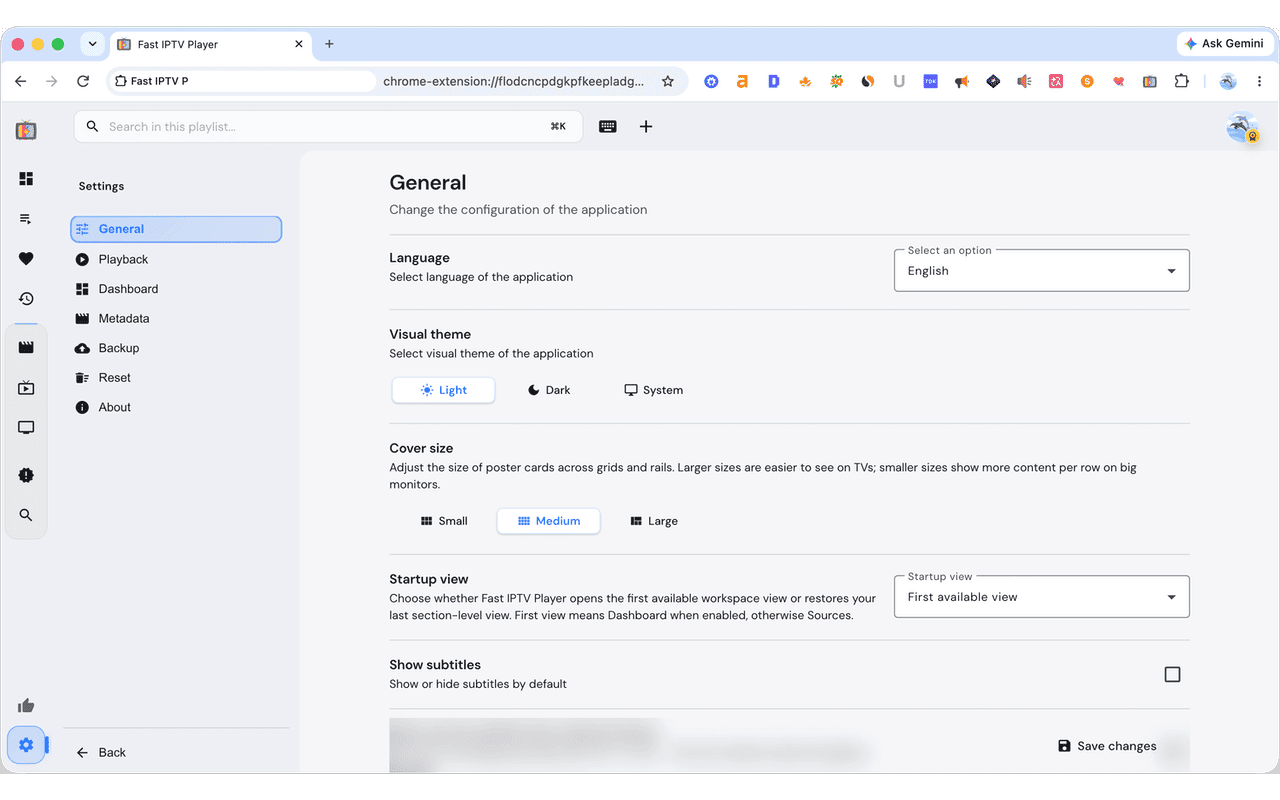Open favorites heart icon in sidebar

pyautogui.click(x=26, y=259)
